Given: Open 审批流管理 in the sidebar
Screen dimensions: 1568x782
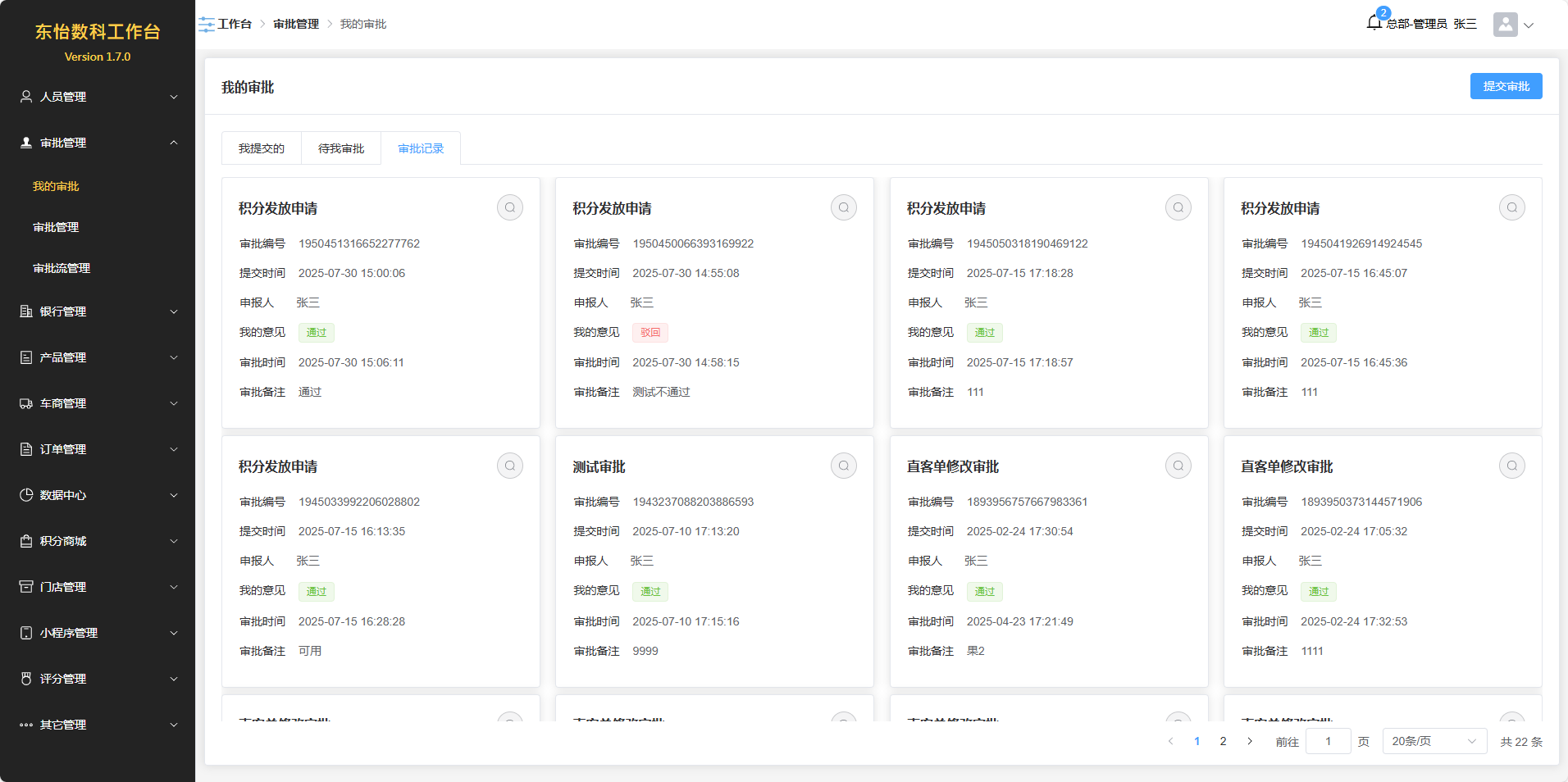Looking at the screenshot, I should 62,268.
